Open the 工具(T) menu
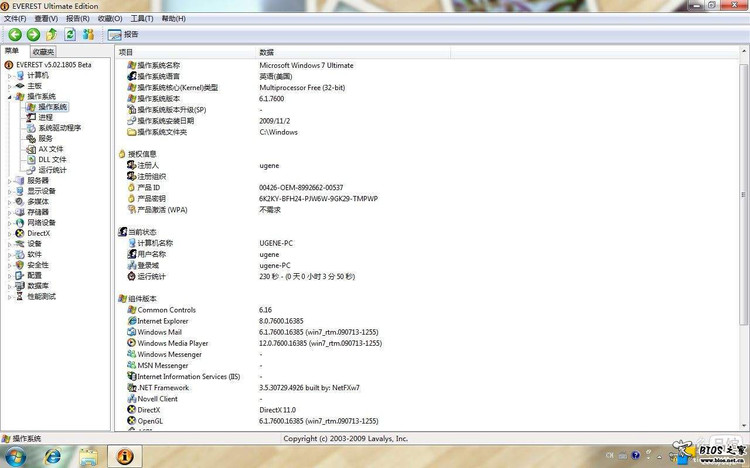This screenshot has width=750, height=468. point(142,19)
